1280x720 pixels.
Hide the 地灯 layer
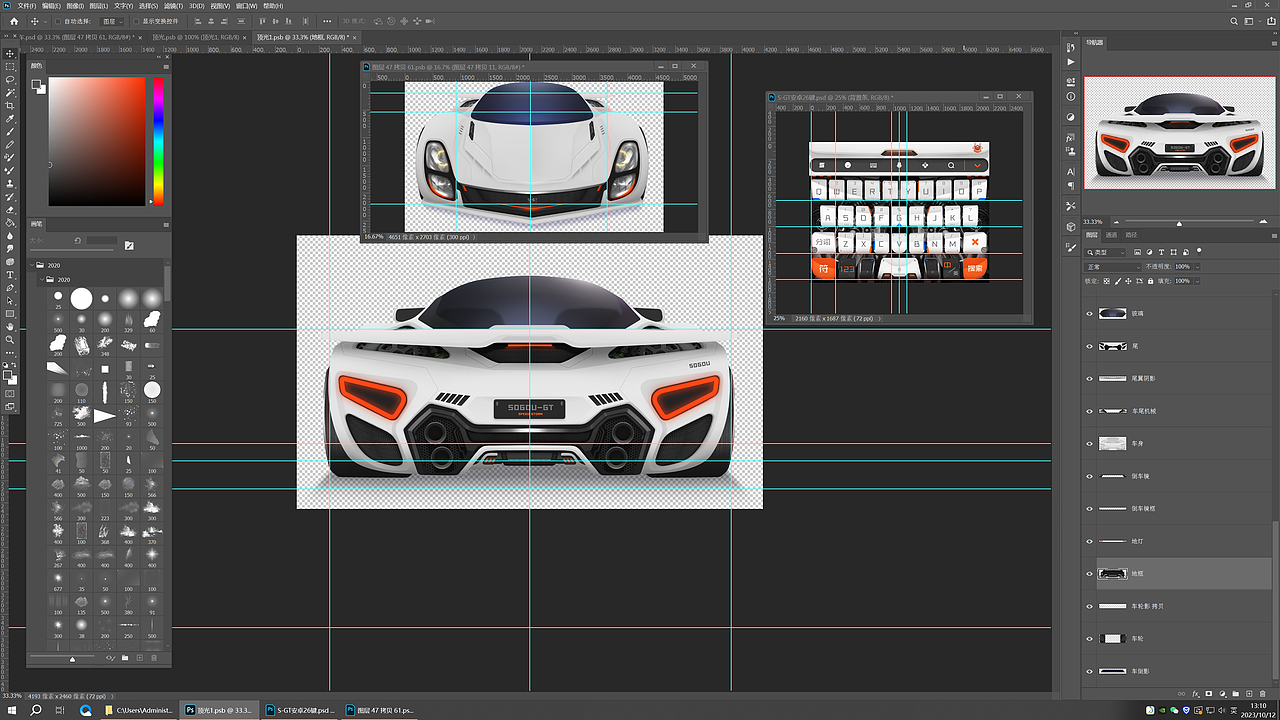click(1090, 541)
